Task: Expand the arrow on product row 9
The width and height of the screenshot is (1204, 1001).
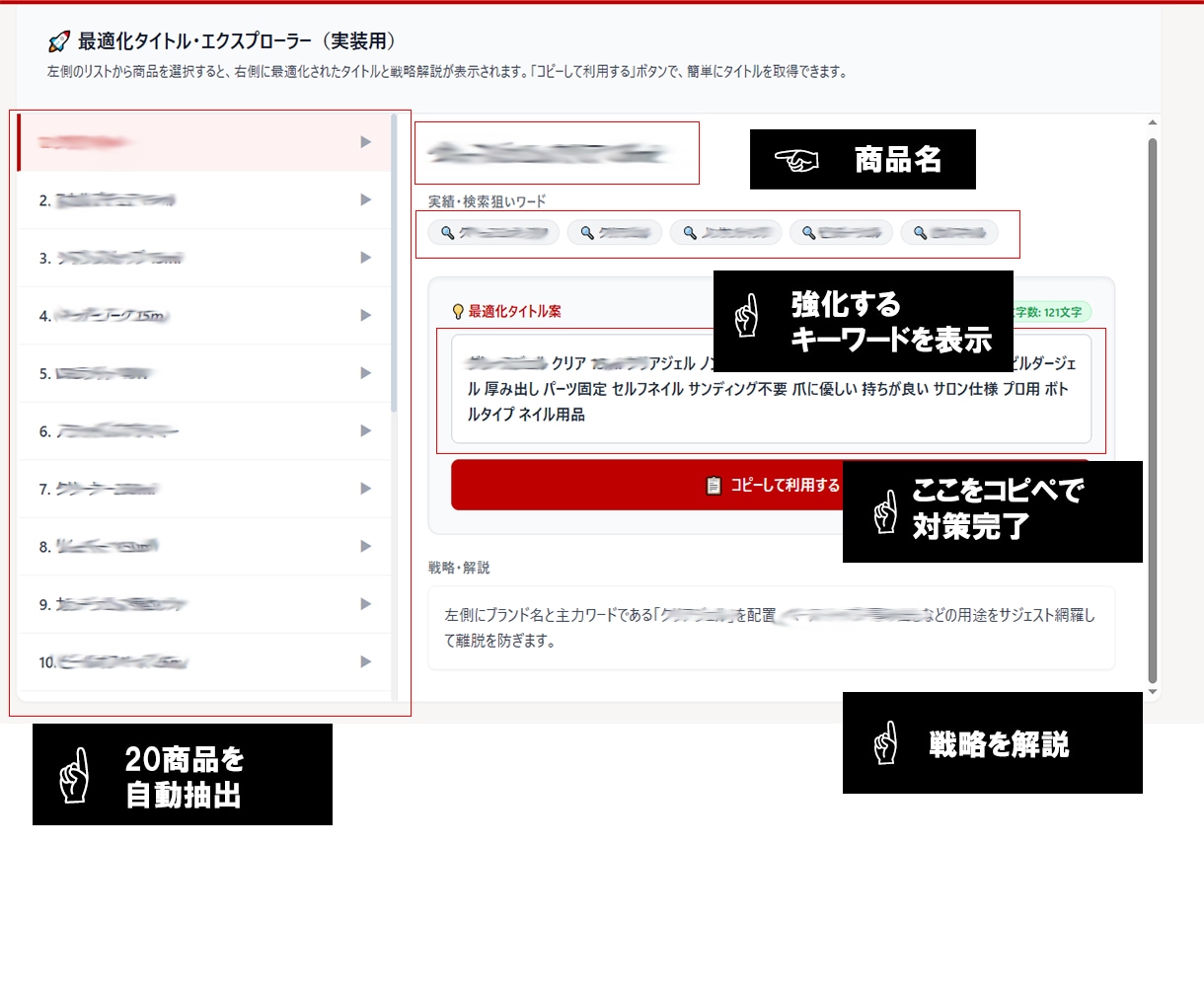Action: coord(366,604)
